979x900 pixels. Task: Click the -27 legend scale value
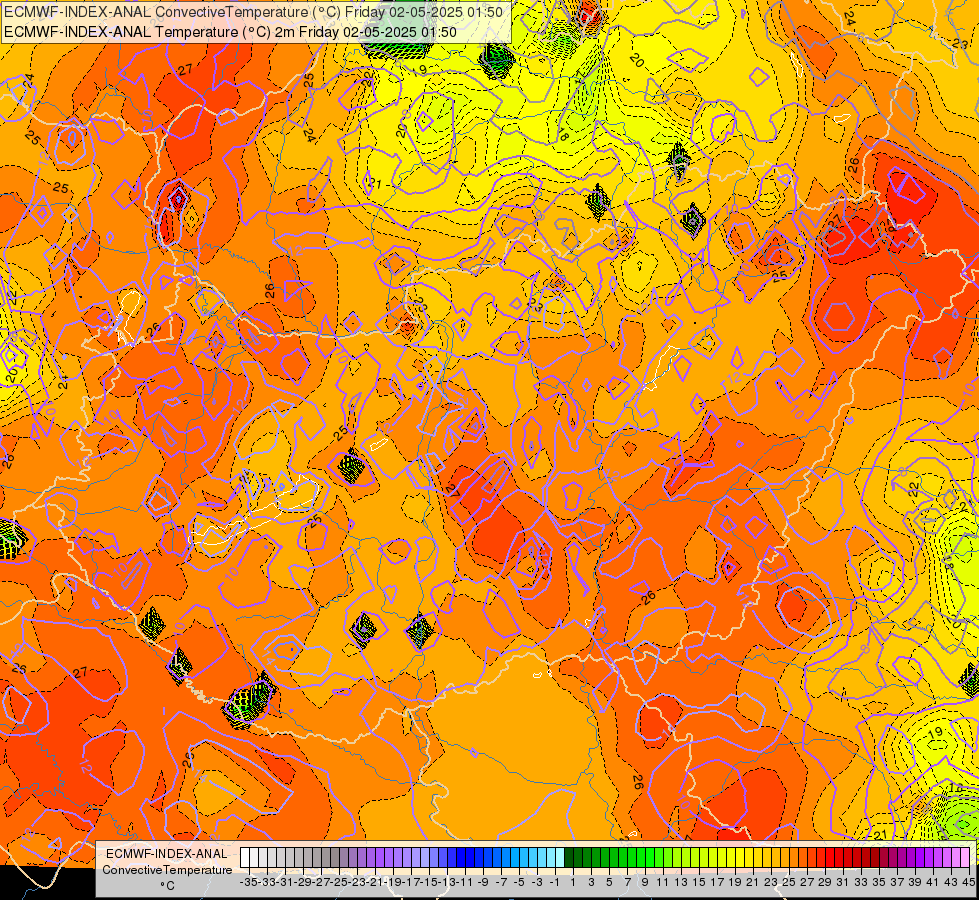(x=321, y=882)
